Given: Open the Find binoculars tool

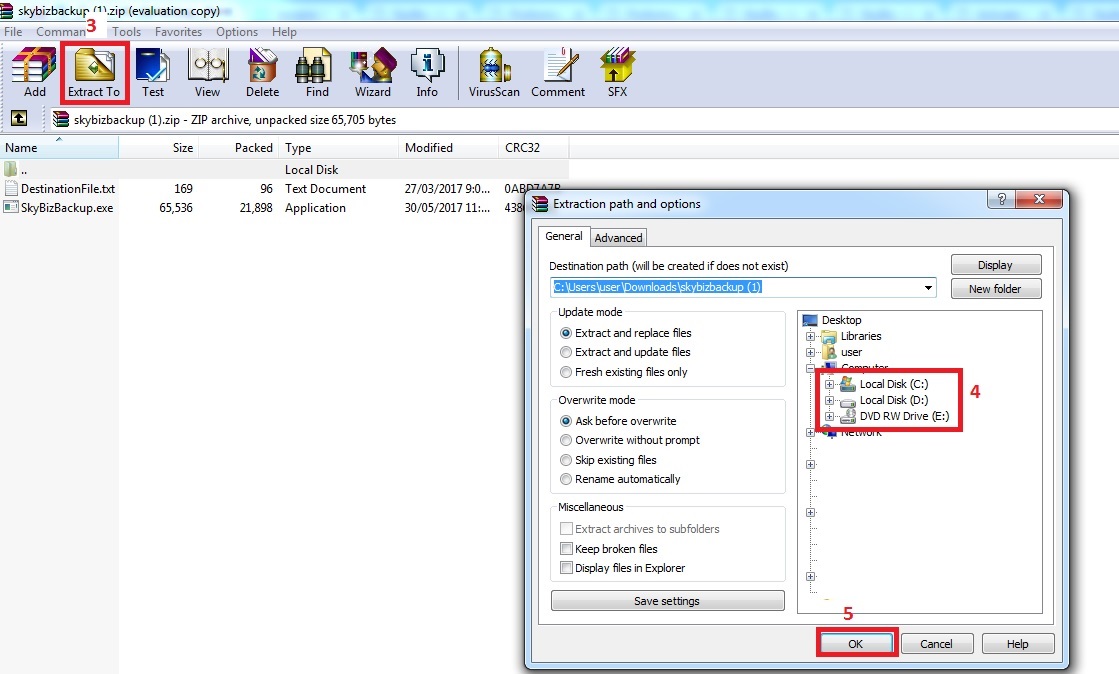Looking at the screenshot, I should (x=317, y=72).
